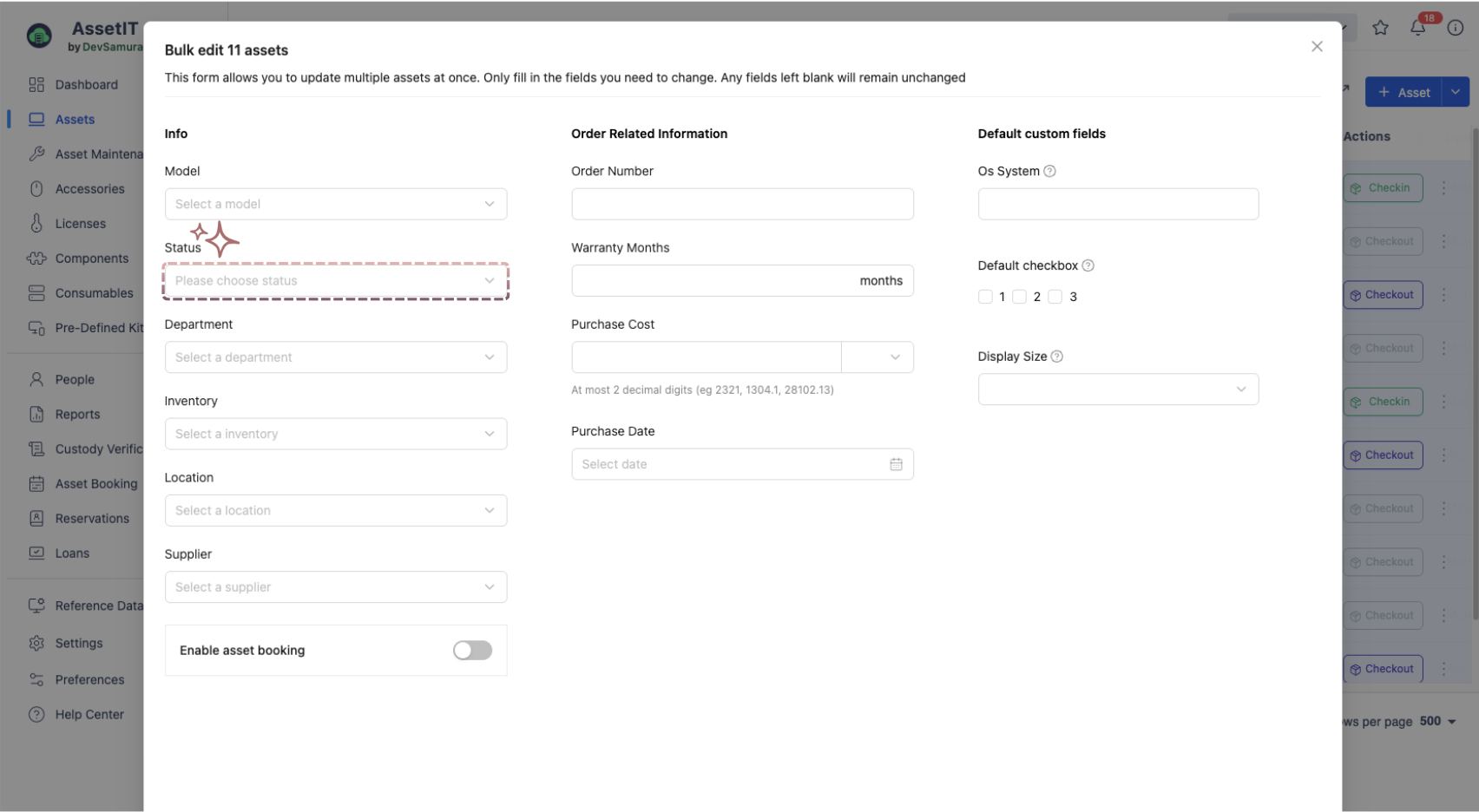Click help icon beside Default checkbox label
The width and height of the screenshot is (1479, 812).
point(1088,265)
